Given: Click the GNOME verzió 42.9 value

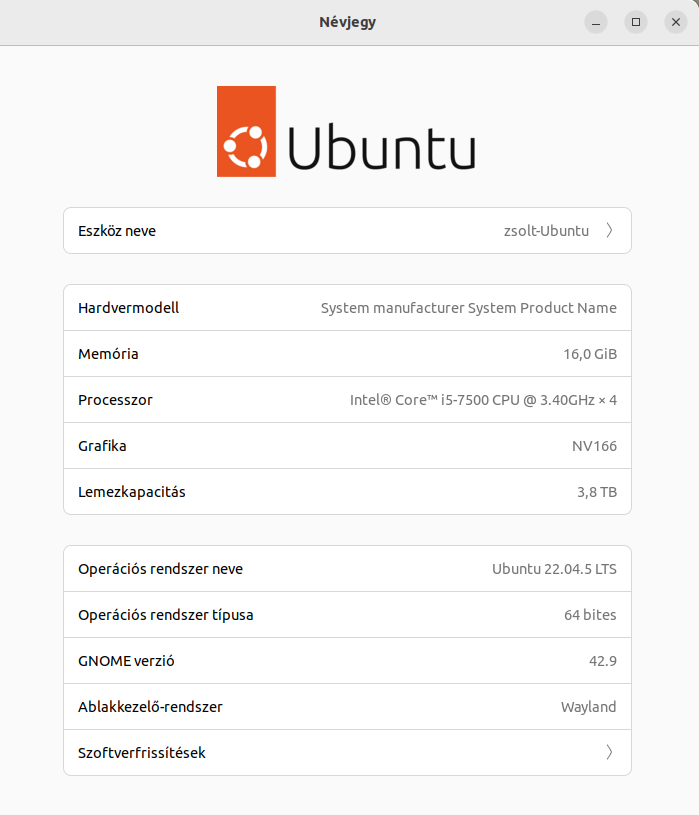Looking at the screenshot, I should (x=602, y=661).
